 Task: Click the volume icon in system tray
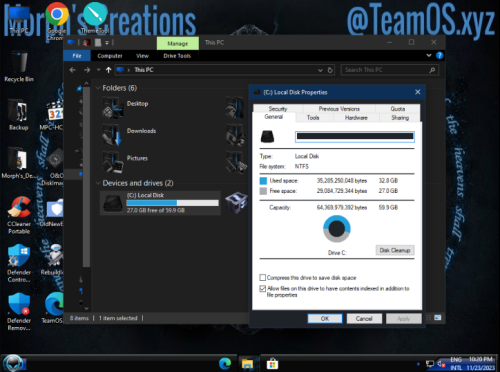(441, 364)
